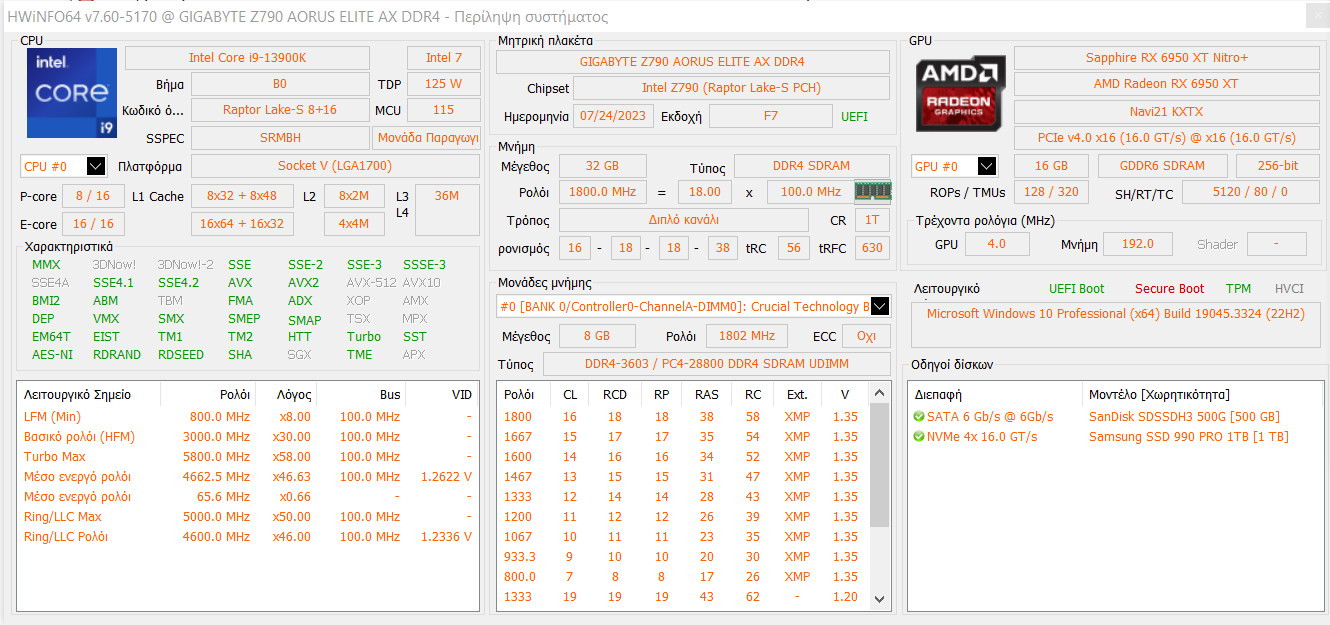Click the Socket V (LGA1700) platform field

[335, 166]
